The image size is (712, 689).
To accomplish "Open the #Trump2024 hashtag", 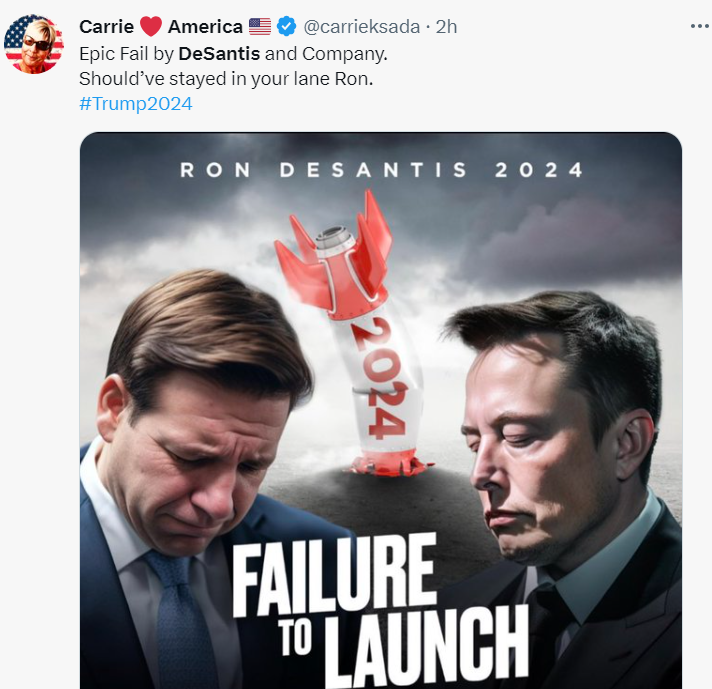I will click(136, 104).
